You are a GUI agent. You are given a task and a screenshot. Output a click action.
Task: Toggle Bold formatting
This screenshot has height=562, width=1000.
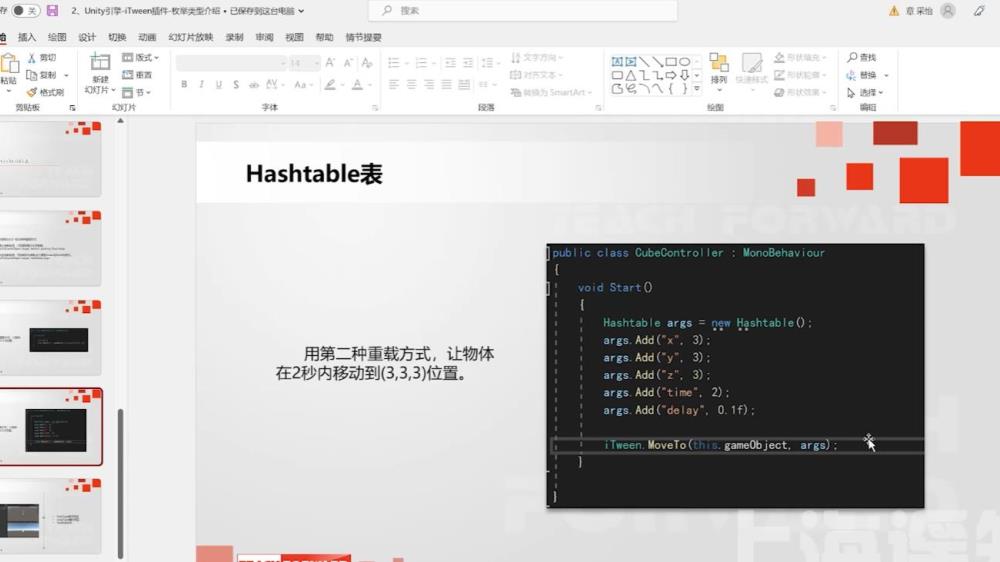click(x=184, y=84)
